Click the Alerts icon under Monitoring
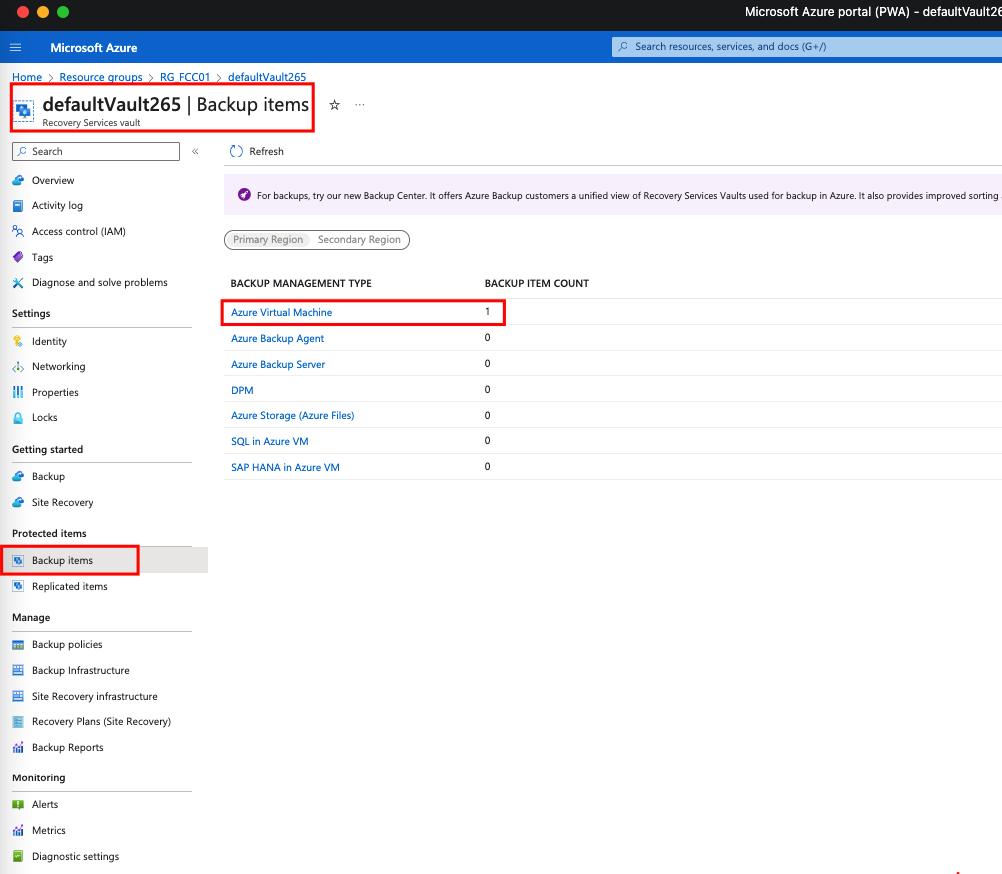This screenshot has width=1002, height=874. (x=18, y=805)
